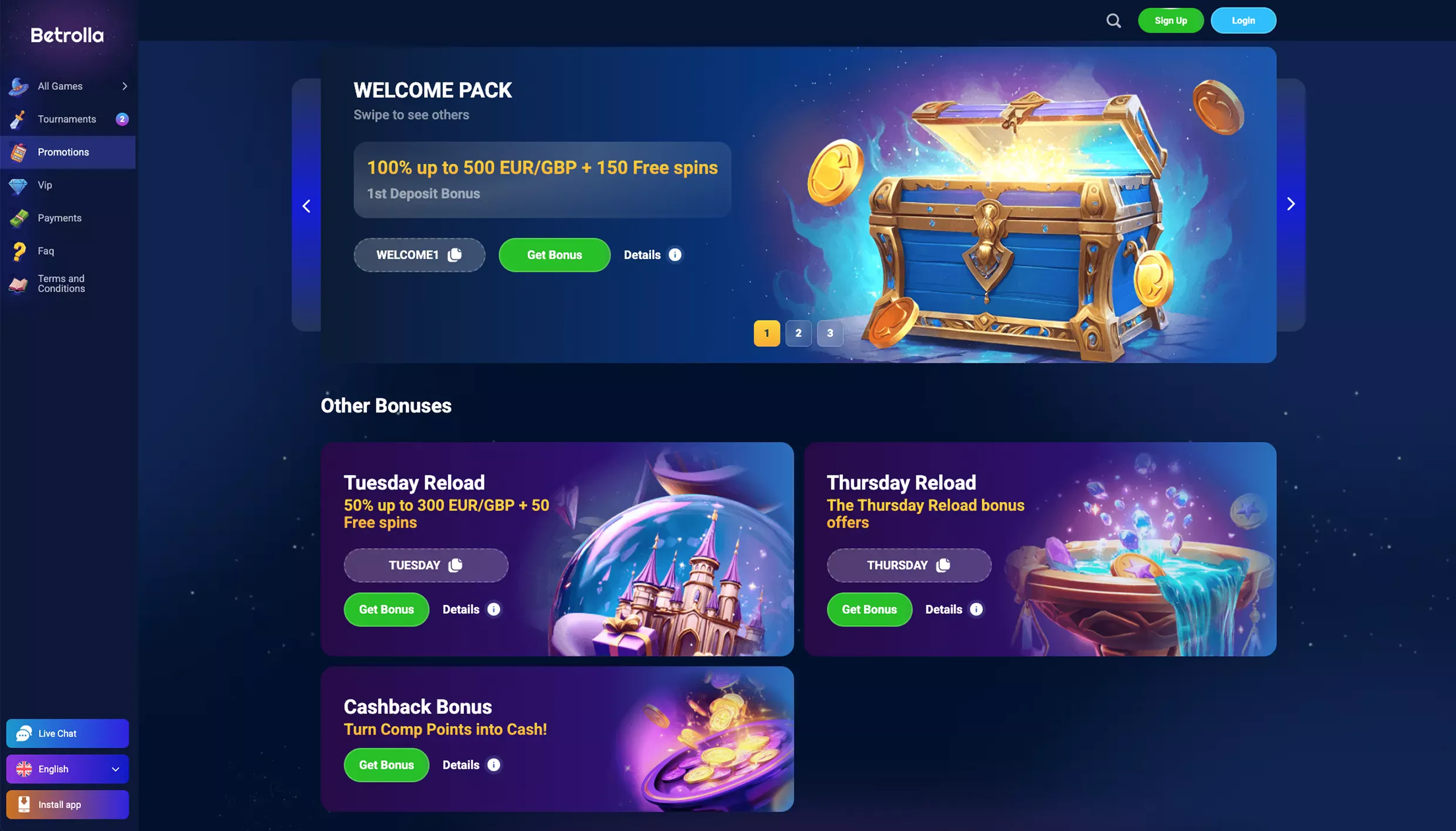The image size is (1456, 831).
Task: Click info icon beside Welcome Pack Details
Action: point(675,255)
